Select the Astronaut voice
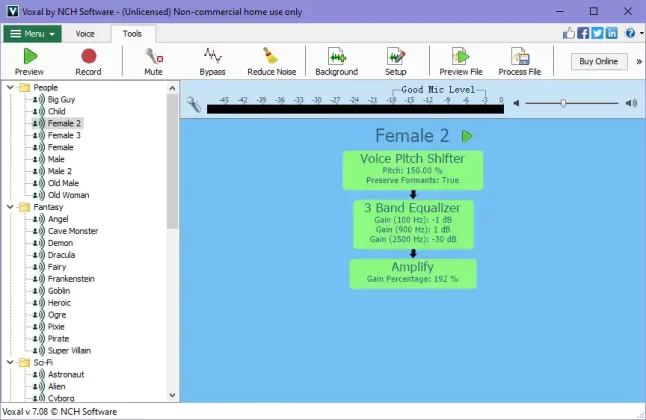 tap(66, 374)
